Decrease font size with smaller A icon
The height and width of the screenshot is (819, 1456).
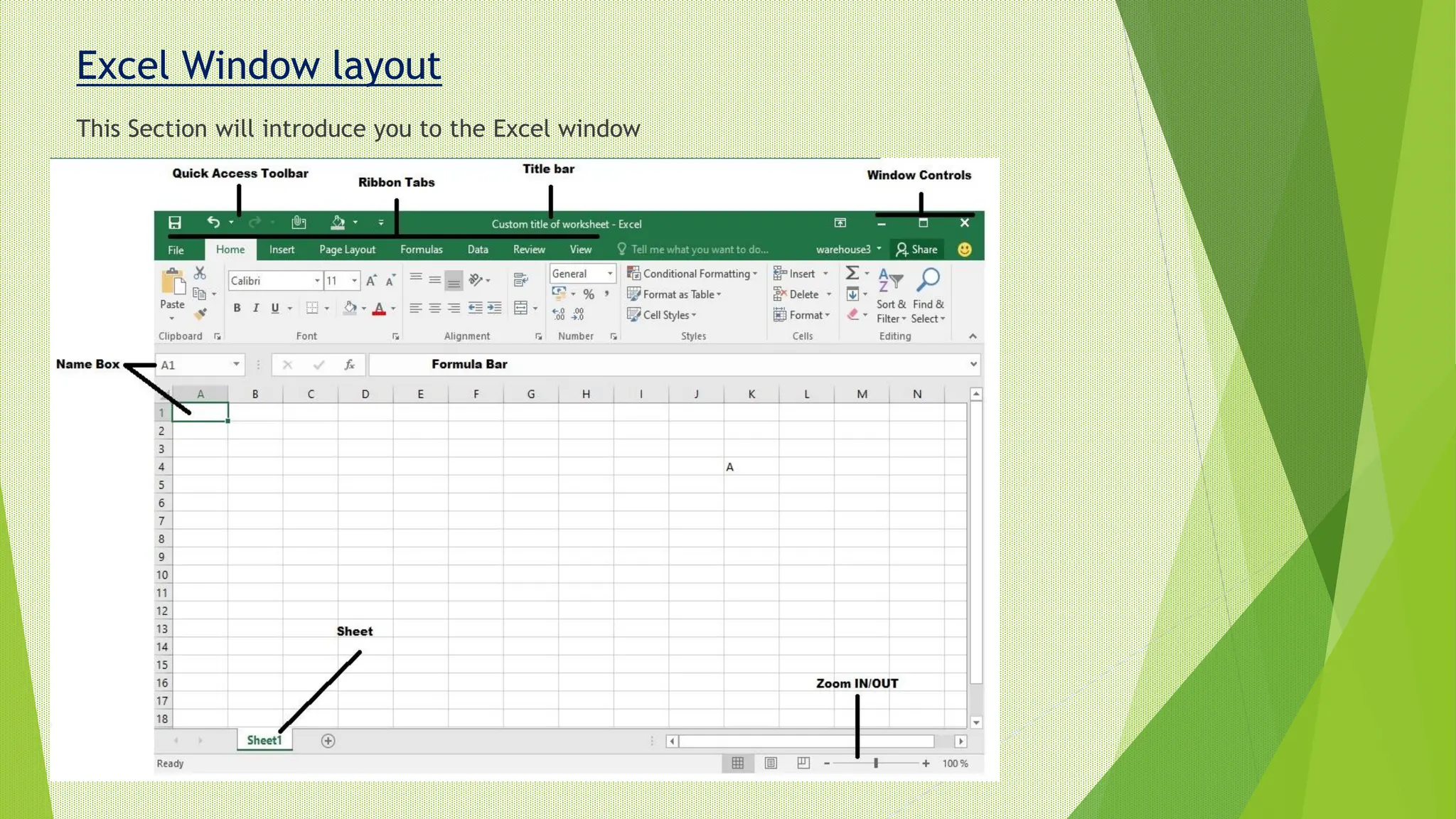[390, 281]
